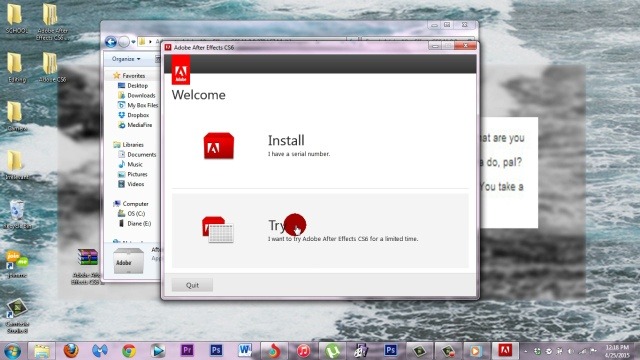Screen dimensions: 640x360
Task: Open MediaFire in Explorer sidebar
Action: click(x=140, y=125)
